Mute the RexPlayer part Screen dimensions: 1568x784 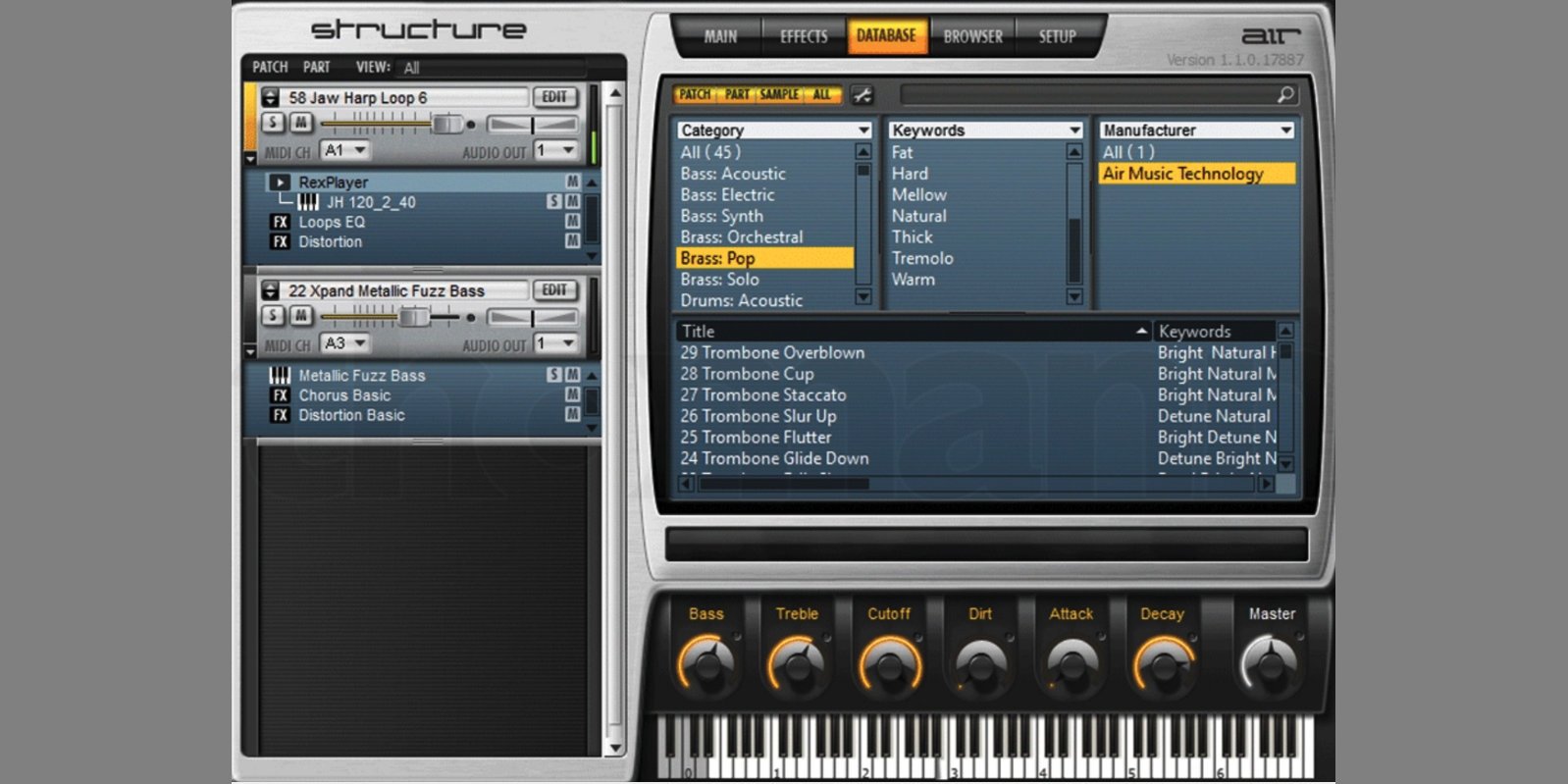[572, 182]
